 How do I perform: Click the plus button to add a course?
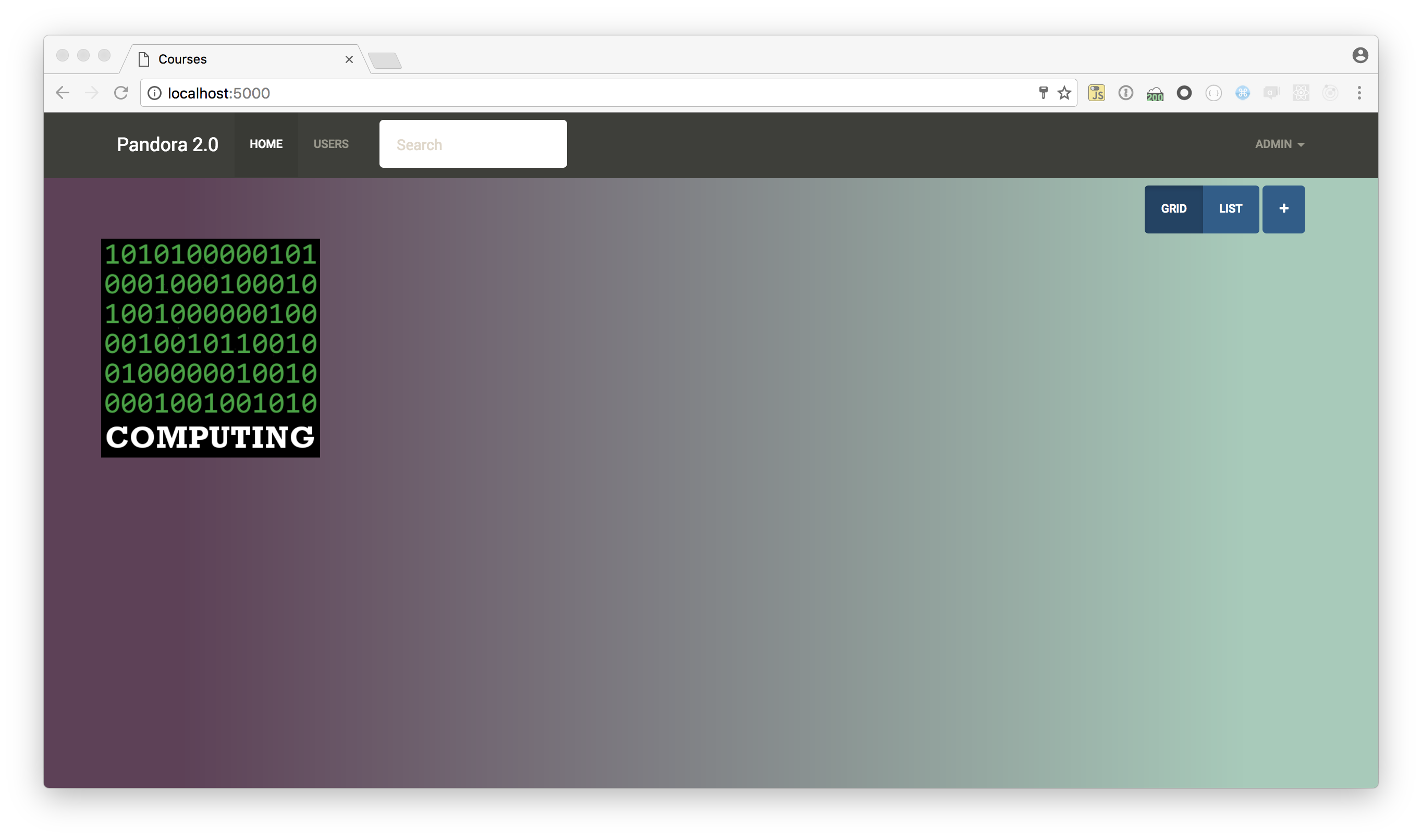(1283, 209)
